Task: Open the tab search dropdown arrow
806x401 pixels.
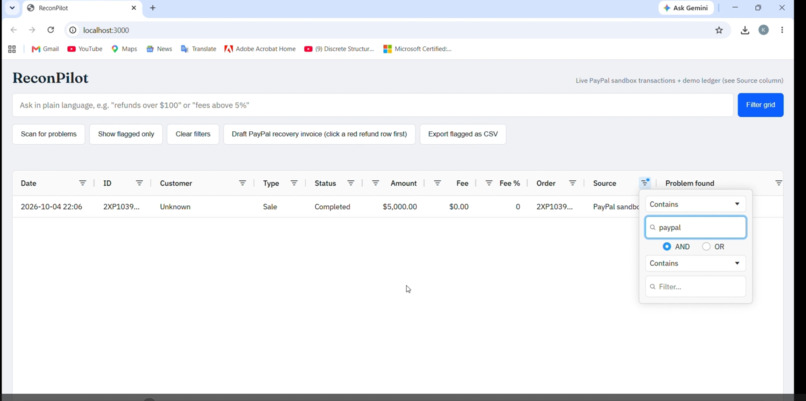Action: (12, 8)
